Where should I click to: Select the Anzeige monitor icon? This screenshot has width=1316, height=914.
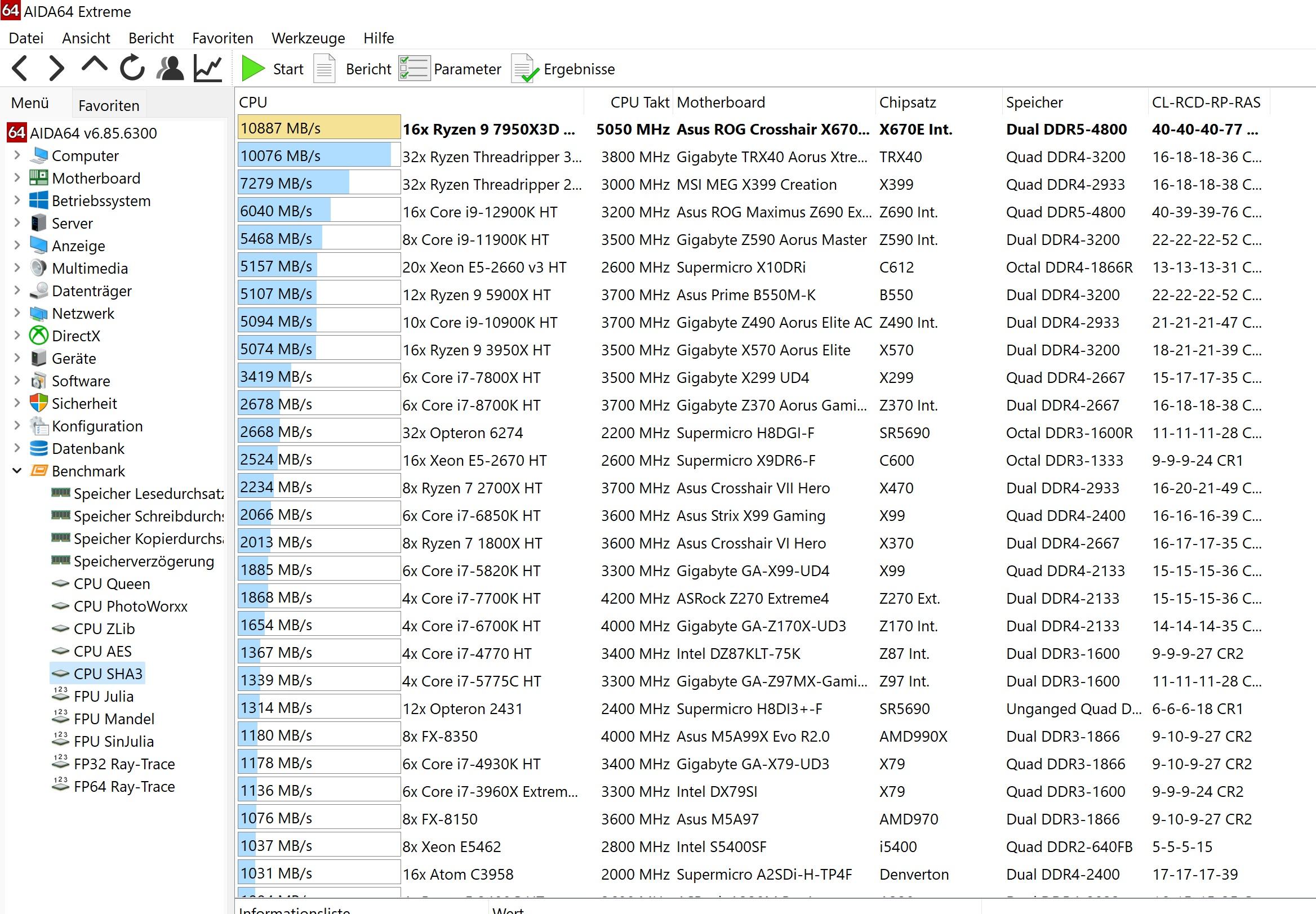pos(39,245)
